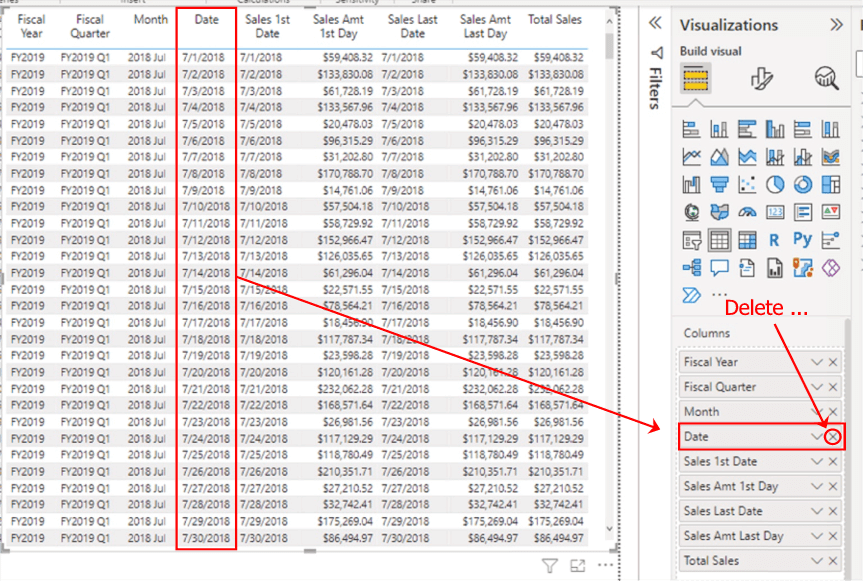Select the clustered bar chart visual

[x=747, y=129]
